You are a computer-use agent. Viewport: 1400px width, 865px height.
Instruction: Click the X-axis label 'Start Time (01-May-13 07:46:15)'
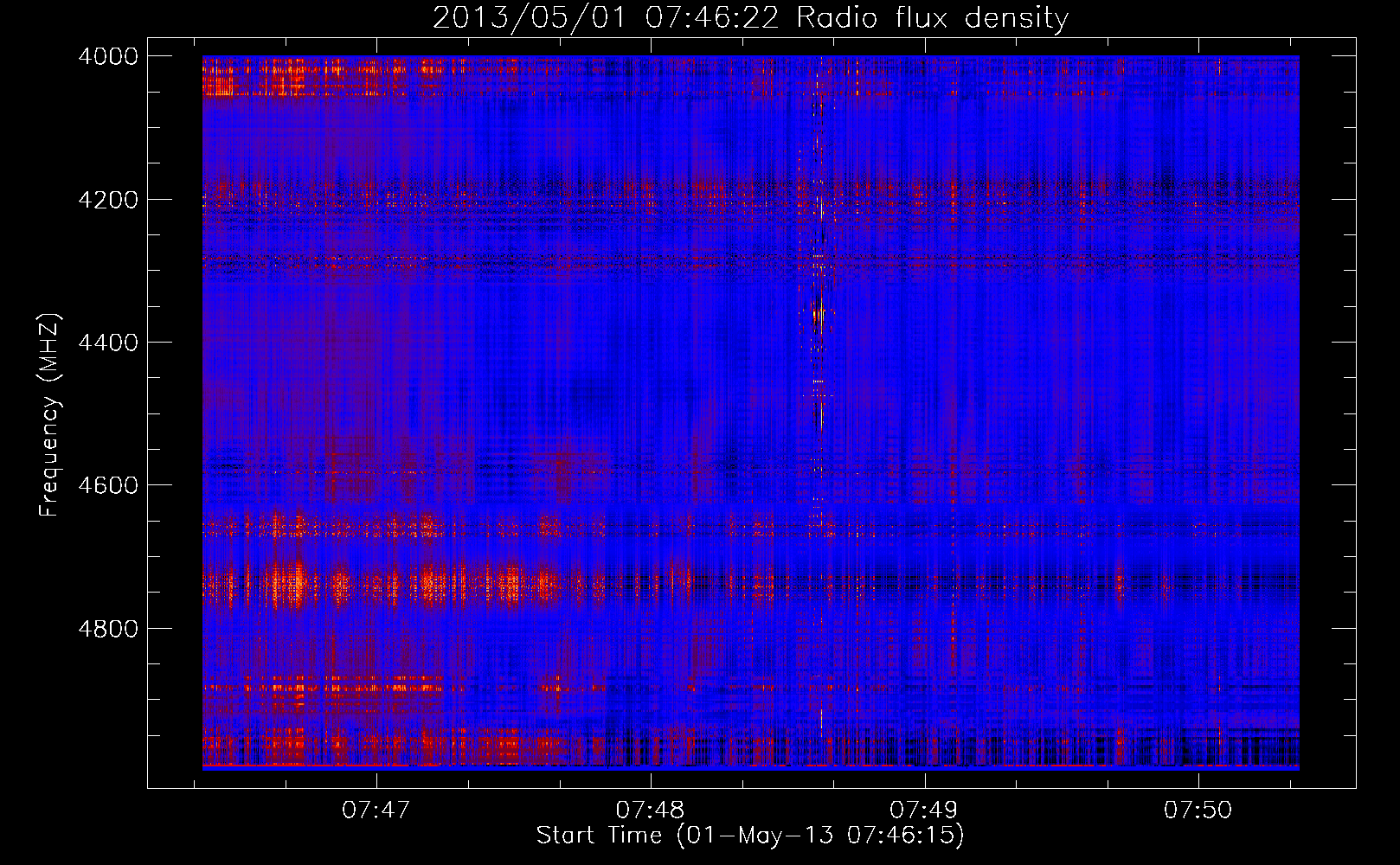pos(750,836)
